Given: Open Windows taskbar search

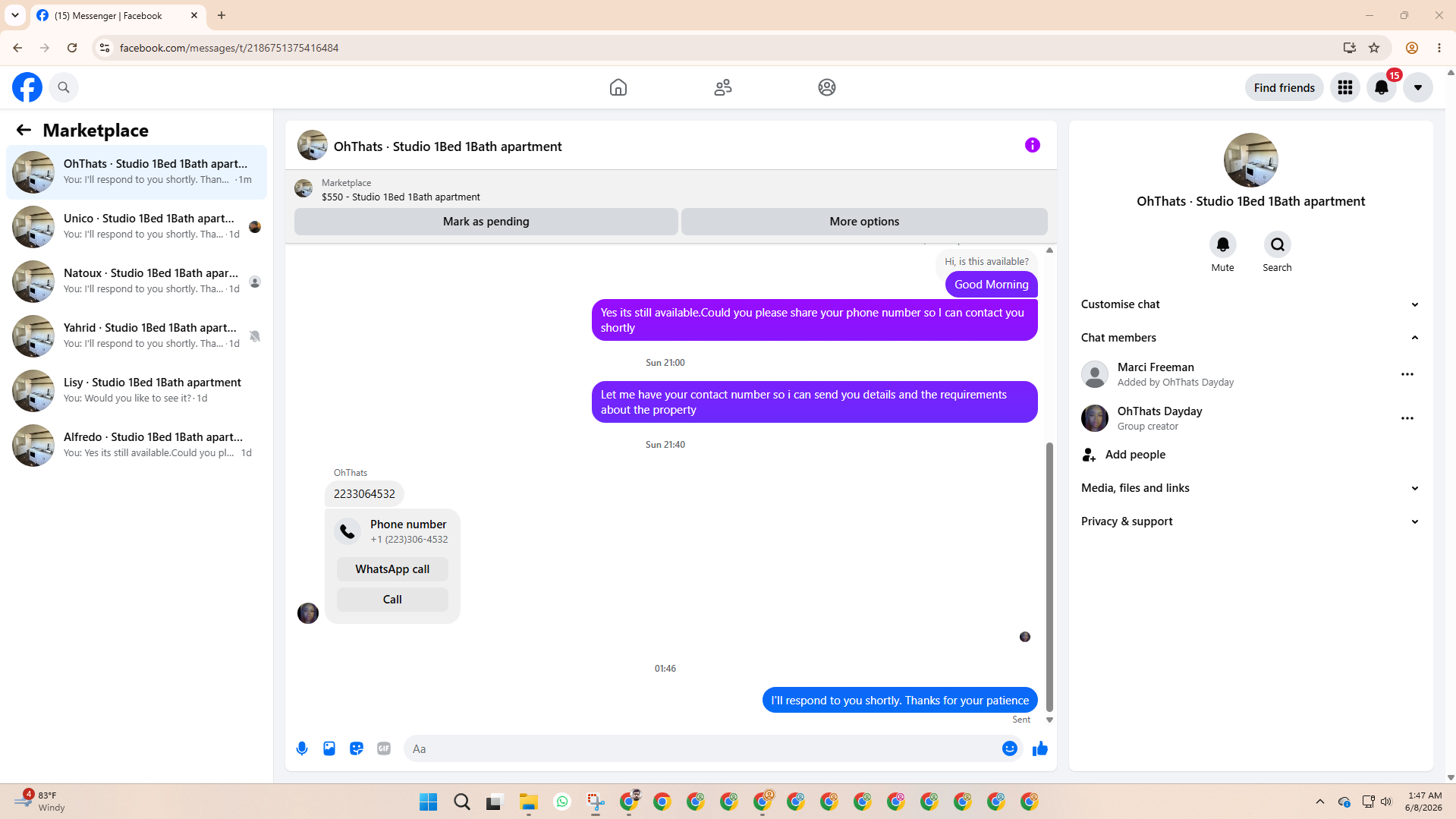Looking at the screenshot, I should click(x=462, y=802).
